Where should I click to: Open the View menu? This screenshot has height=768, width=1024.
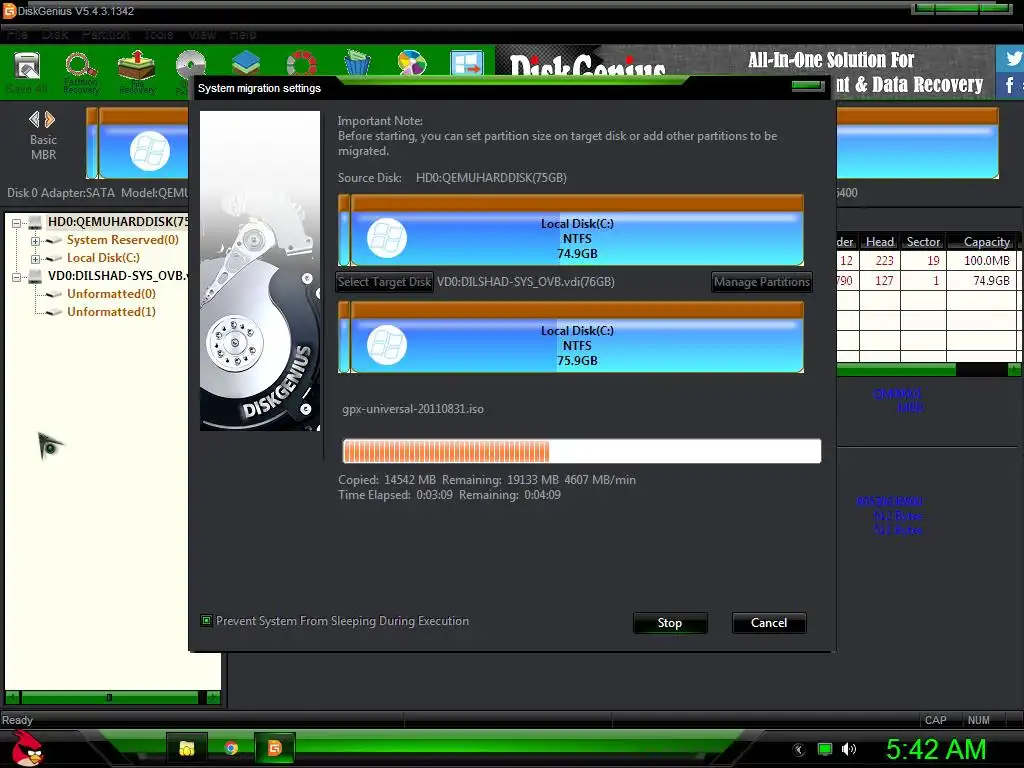(x=202, y=34)
